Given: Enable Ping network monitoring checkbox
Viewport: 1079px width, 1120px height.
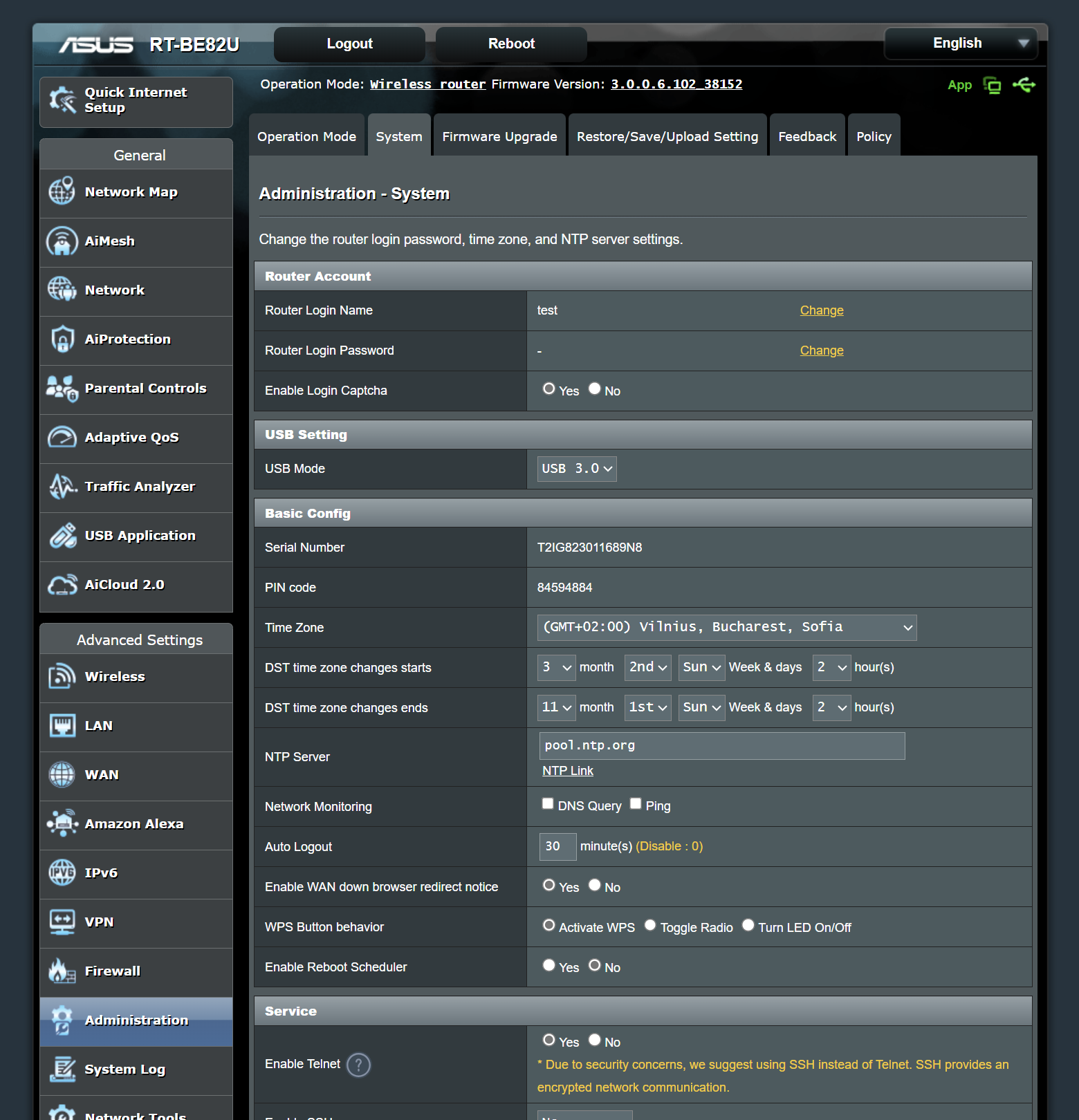Looking at the screenshot, I should click(636, 803).
